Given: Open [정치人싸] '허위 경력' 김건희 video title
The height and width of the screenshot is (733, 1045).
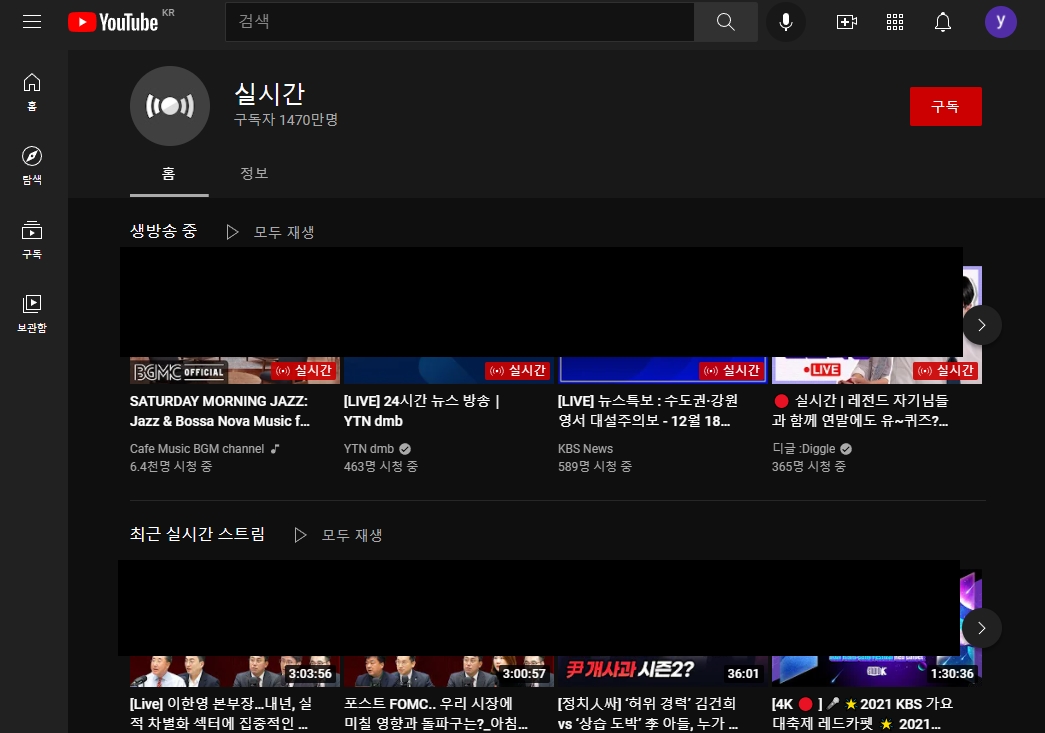Looking at the screenshot, I should pyautogui.click(x=648, y=714).
